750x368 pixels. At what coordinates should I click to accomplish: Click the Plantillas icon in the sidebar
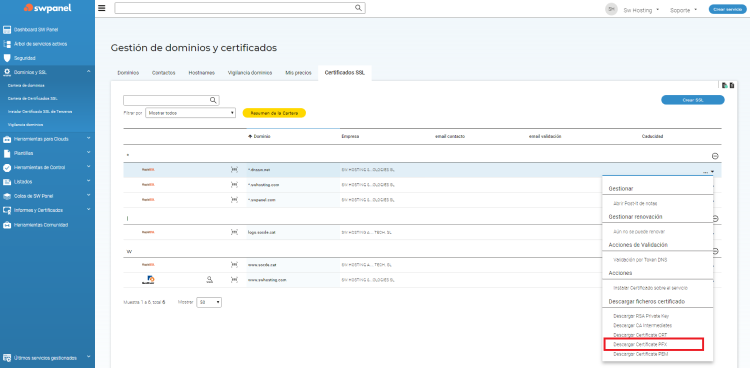point(7,154)
